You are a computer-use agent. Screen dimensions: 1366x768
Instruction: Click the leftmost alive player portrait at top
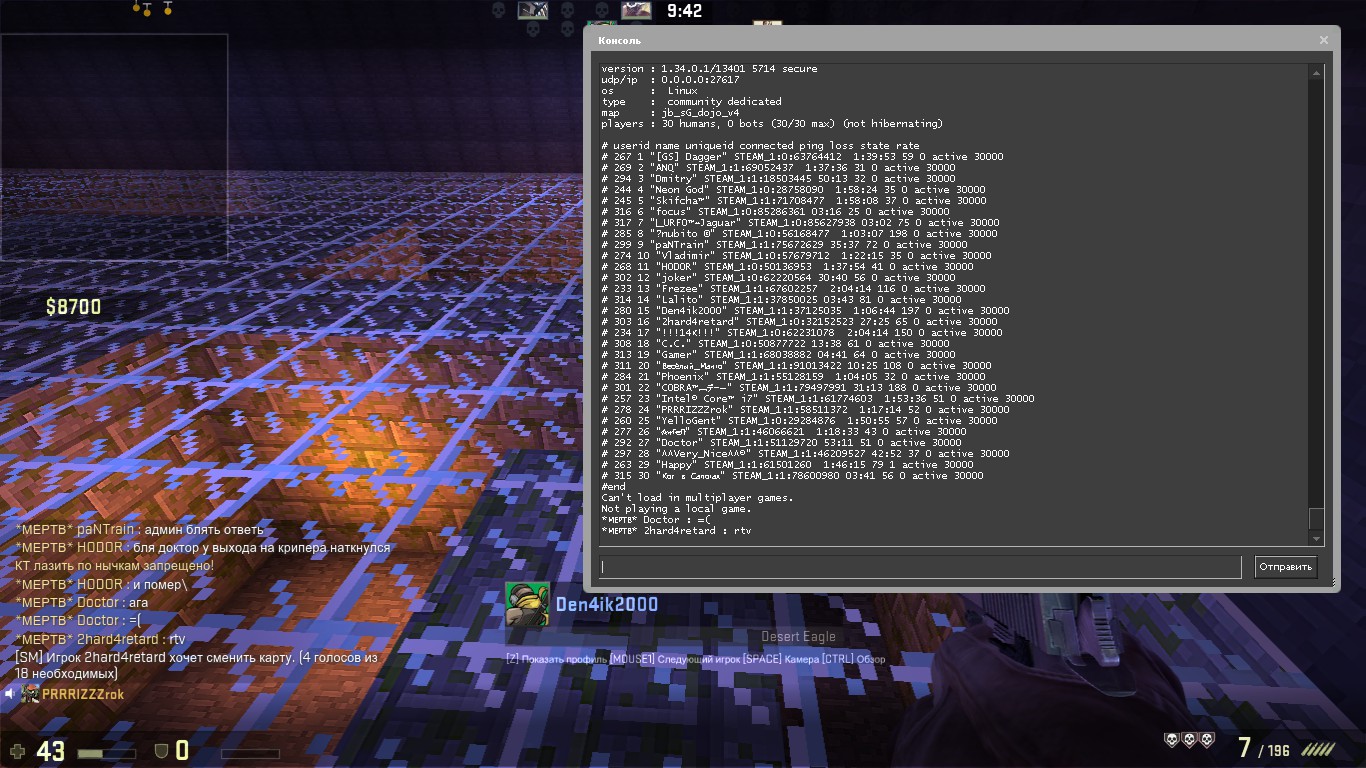[x=532, y=10]
